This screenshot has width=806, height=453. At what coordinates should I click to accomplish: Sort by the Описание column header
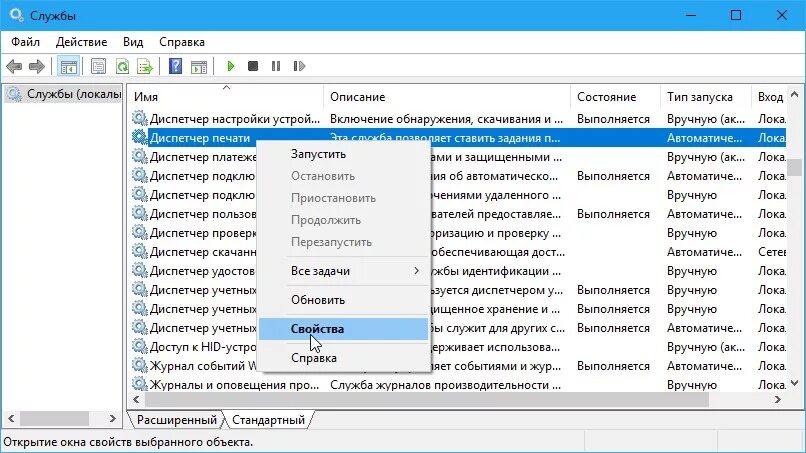click(447, 97)
